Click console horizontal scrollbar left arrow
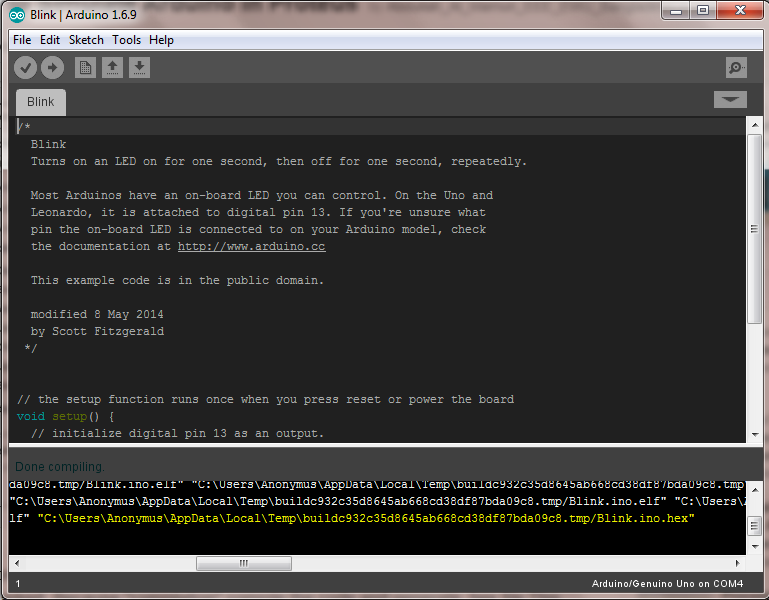 pyautogui.click(x=17, y=563)
